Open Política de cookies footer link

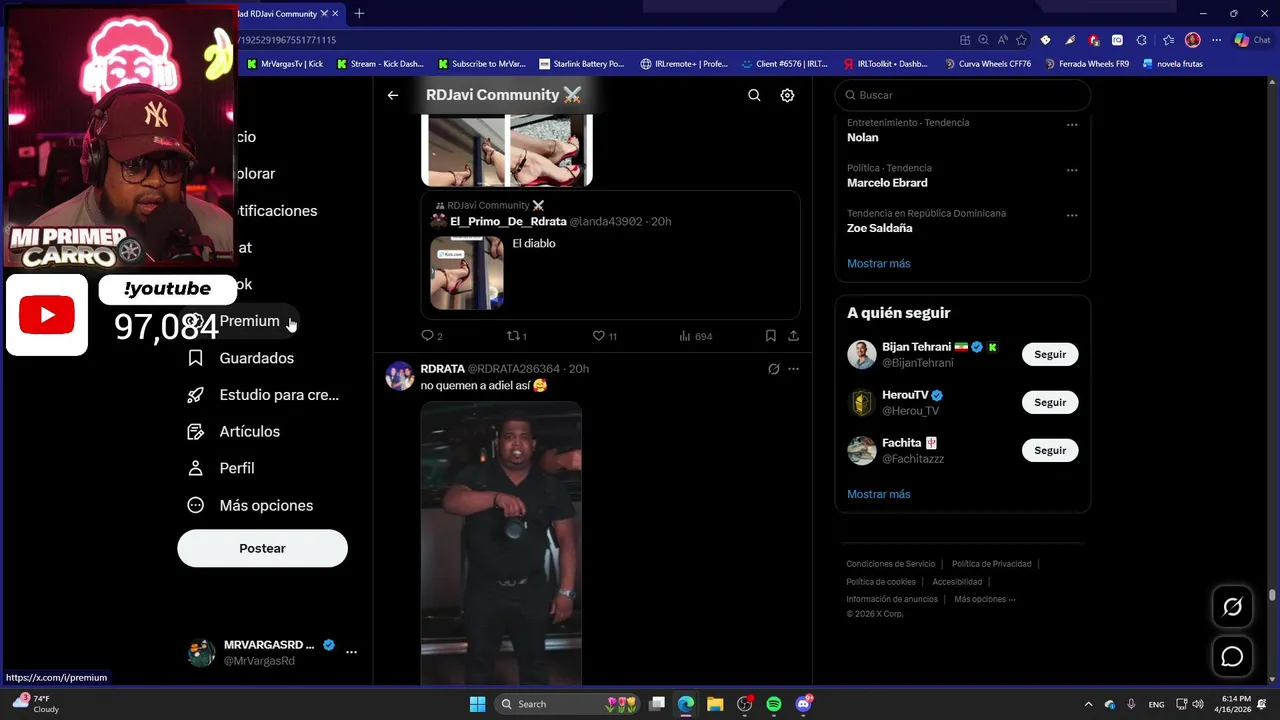[x=881, y=582]
